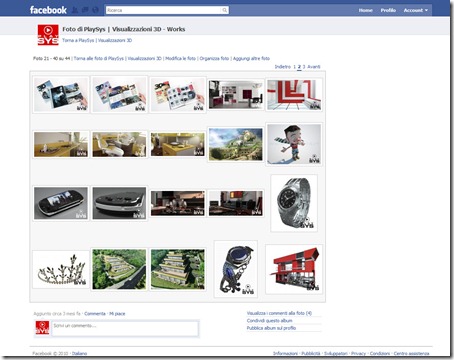Open cartoon boy character thumbnail

point(294,144)
